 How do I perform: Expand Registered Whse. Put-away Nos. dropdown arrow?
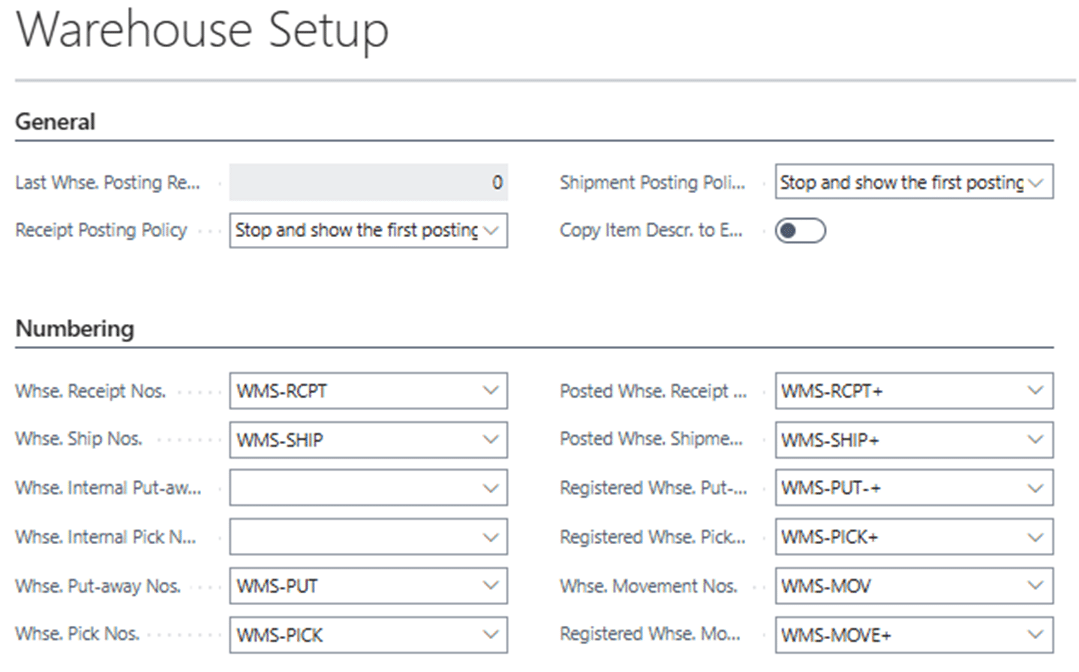(1036, 488)
